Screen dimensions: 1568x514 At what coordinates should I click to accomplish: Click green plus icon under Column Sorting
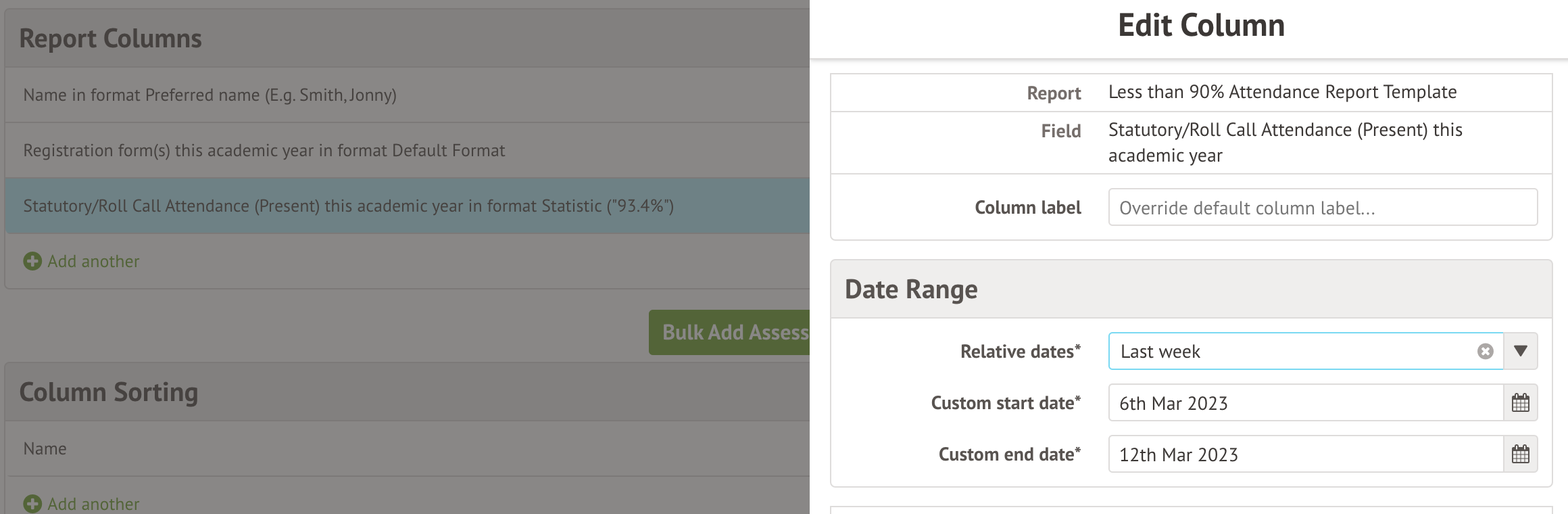[x=32, y=504]
